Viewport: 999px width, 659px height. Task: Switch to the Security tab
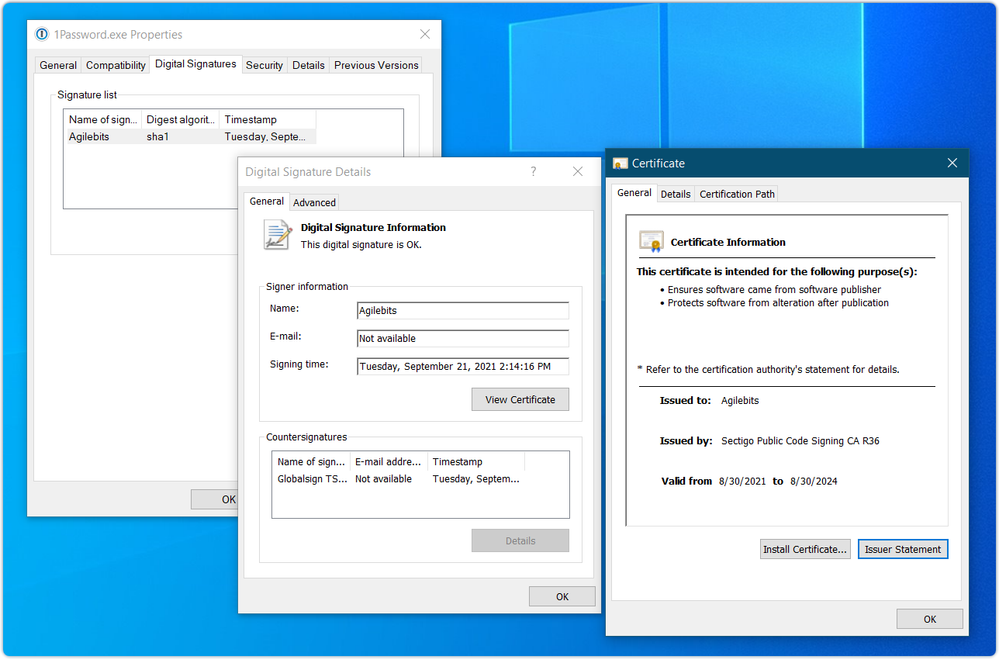[x=264, y=65]
